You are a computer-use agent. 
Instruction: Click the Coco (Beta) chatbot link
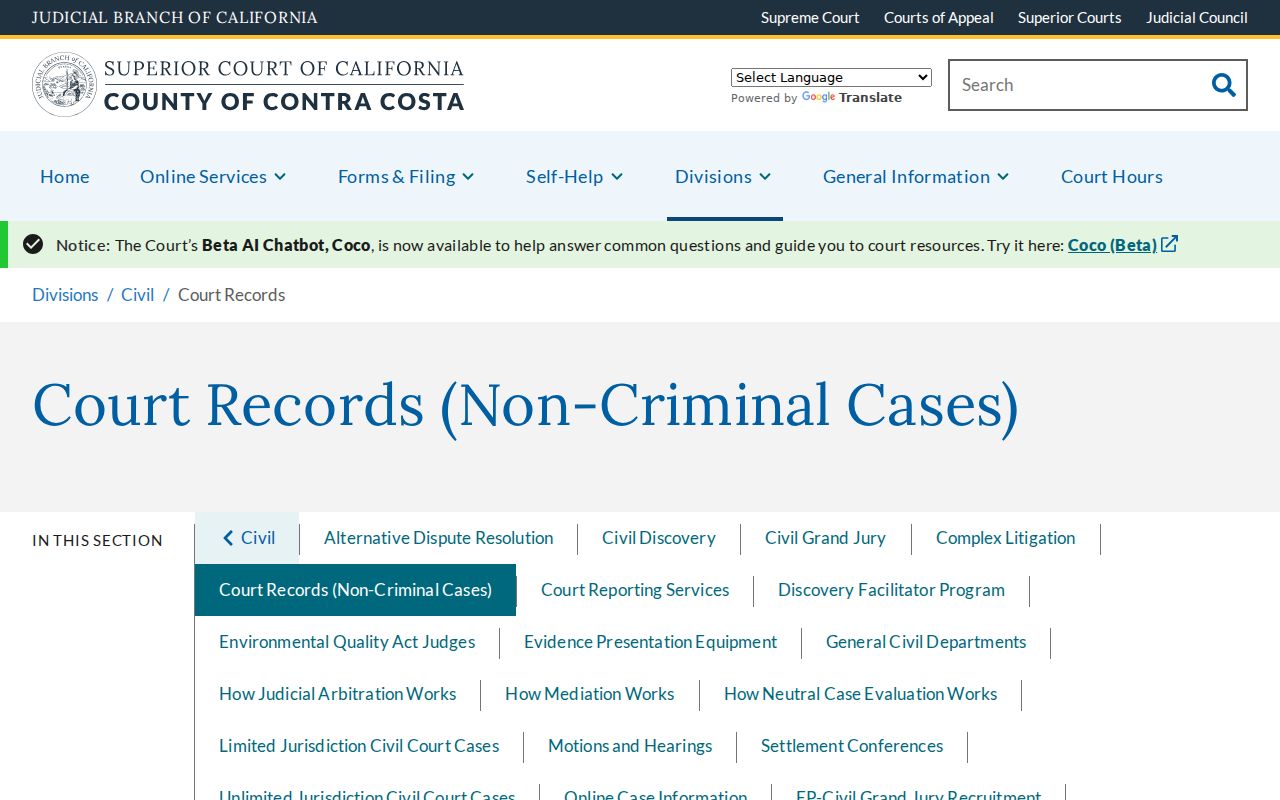click(x=1112, y=244)
